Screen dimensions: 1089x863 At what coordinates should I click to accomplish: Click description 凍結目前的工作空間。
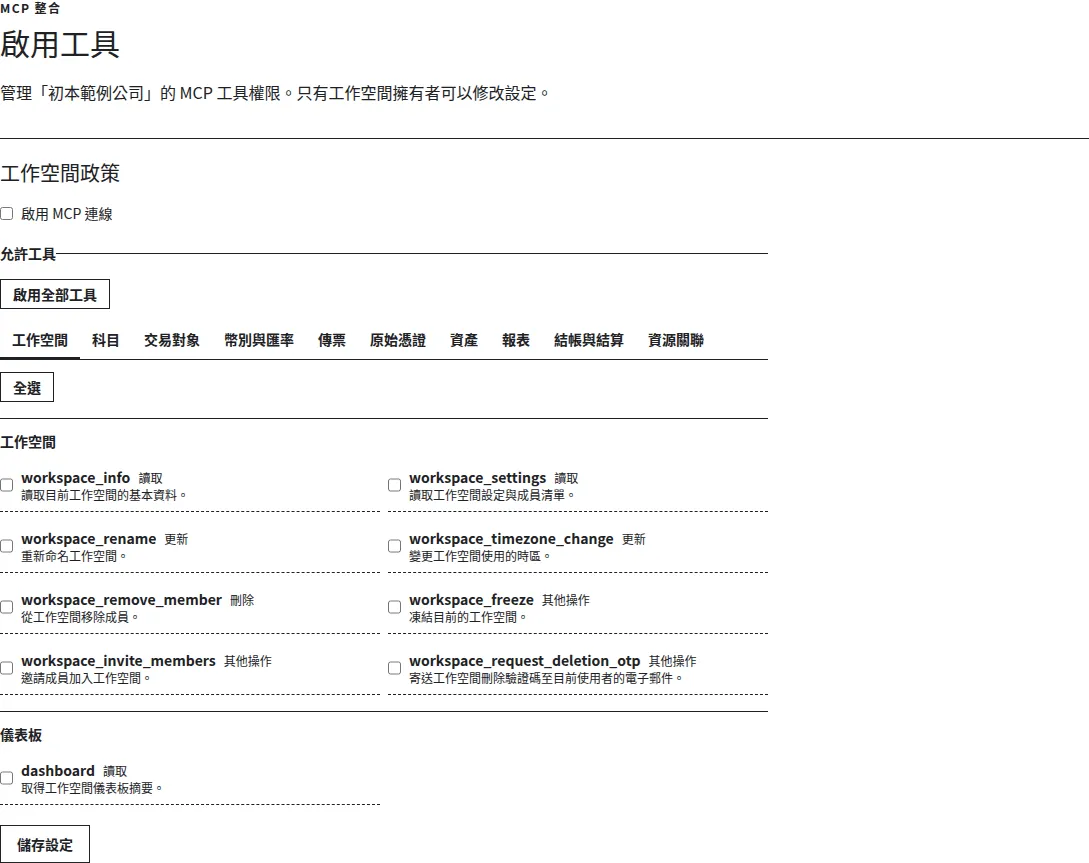tap(468, 617)
